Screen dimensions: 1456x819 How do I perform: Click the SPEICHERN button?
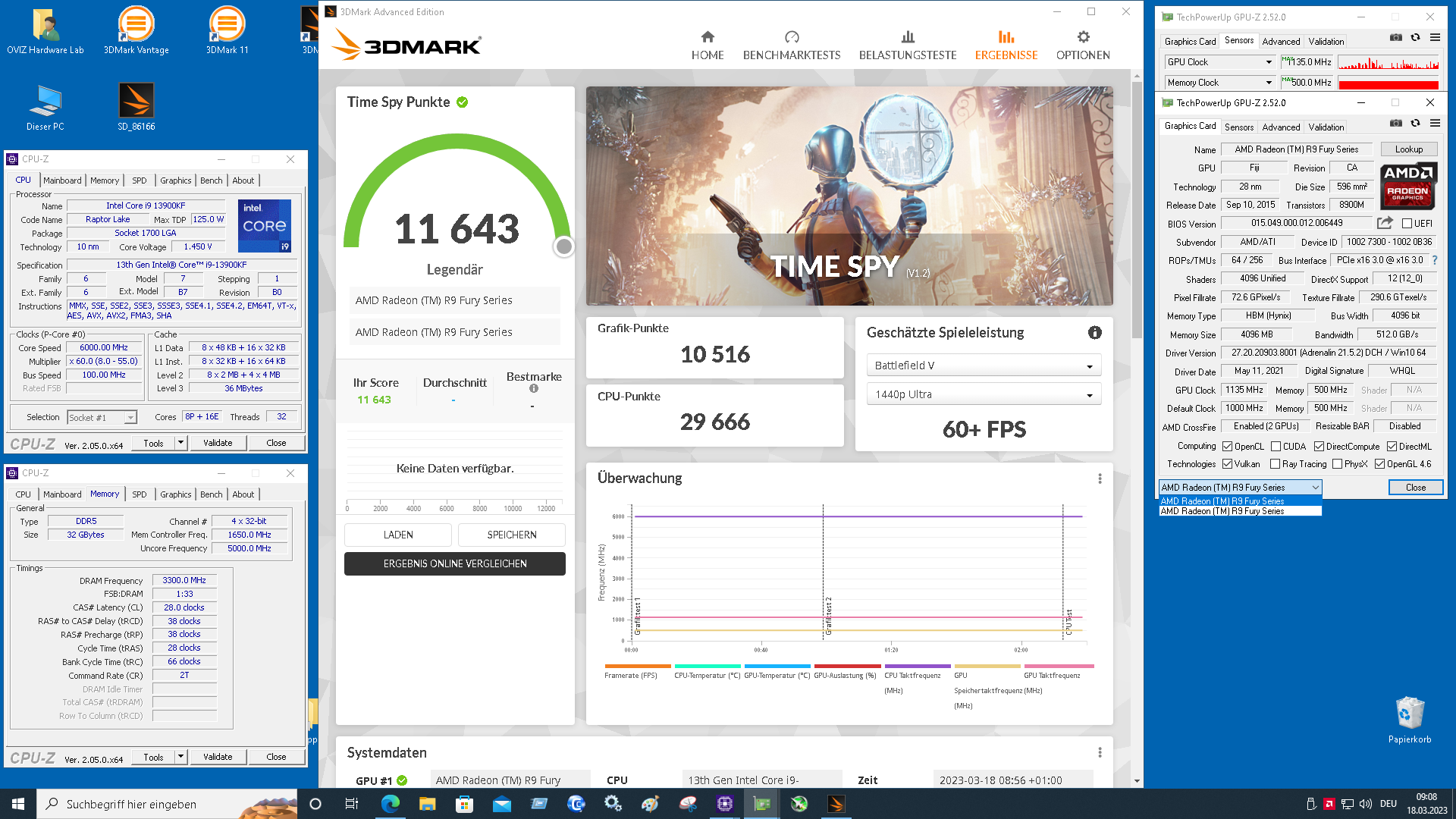[512, 535]
